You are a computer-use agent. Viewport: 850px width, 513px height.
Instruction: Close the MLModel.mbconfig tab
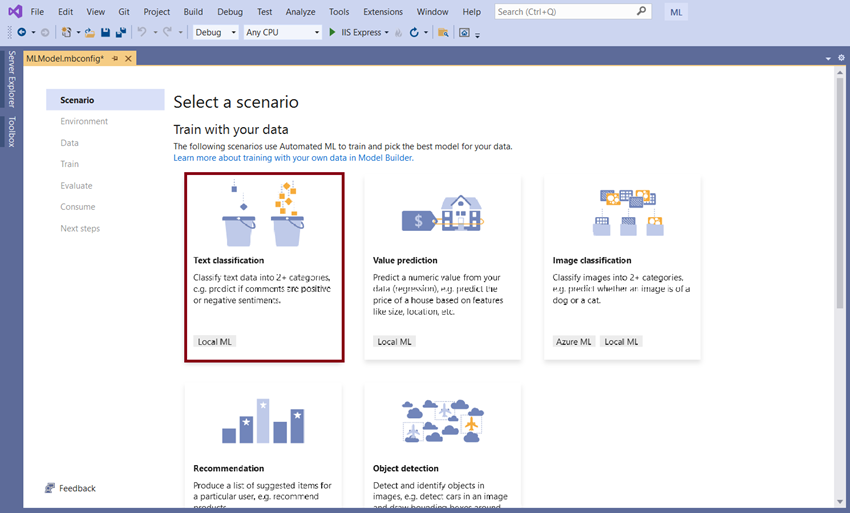pos(128,59)
